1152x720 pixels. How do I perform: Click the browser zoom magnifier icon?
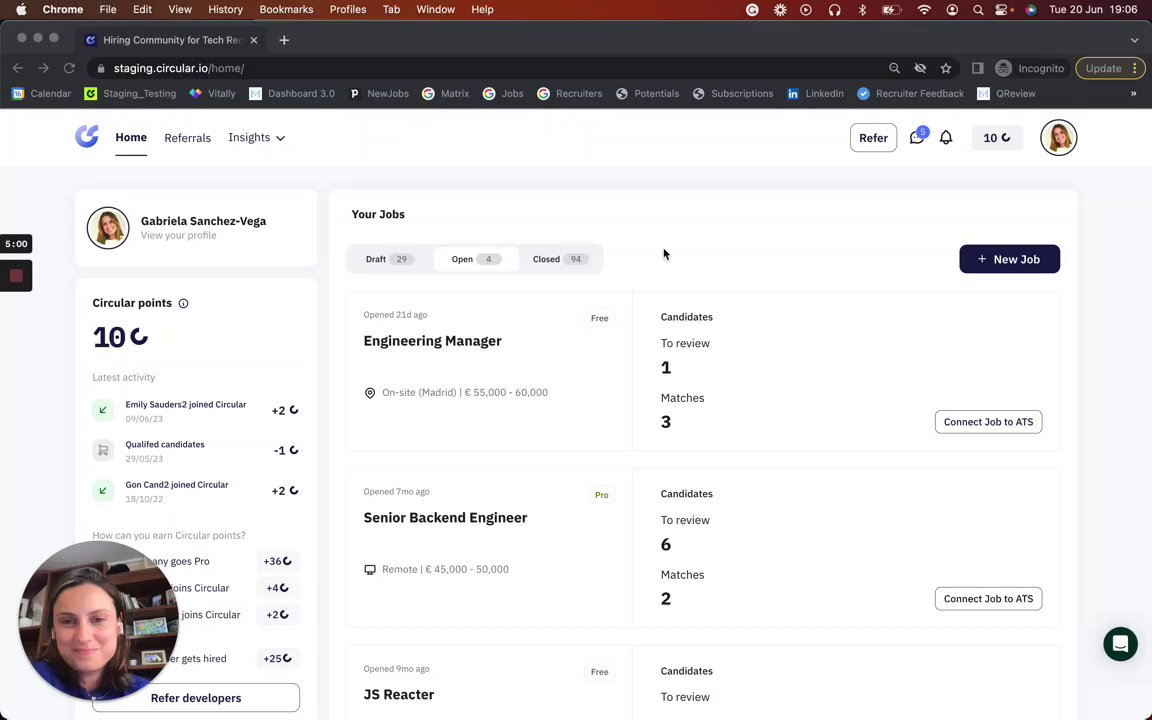(x=894, y=68)
